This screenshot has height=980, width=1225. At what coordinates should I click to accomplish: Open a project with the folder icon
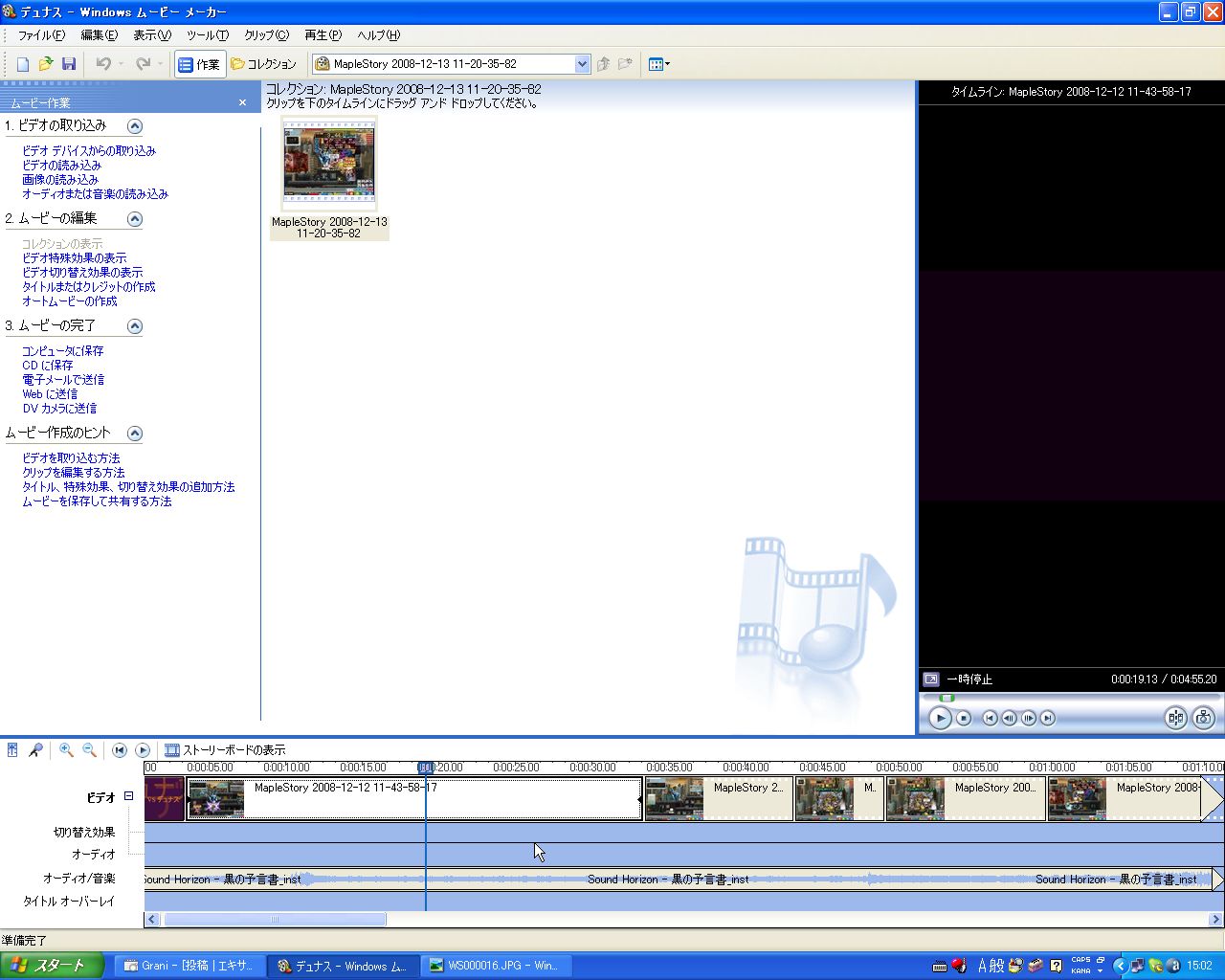tap(45, 64)
